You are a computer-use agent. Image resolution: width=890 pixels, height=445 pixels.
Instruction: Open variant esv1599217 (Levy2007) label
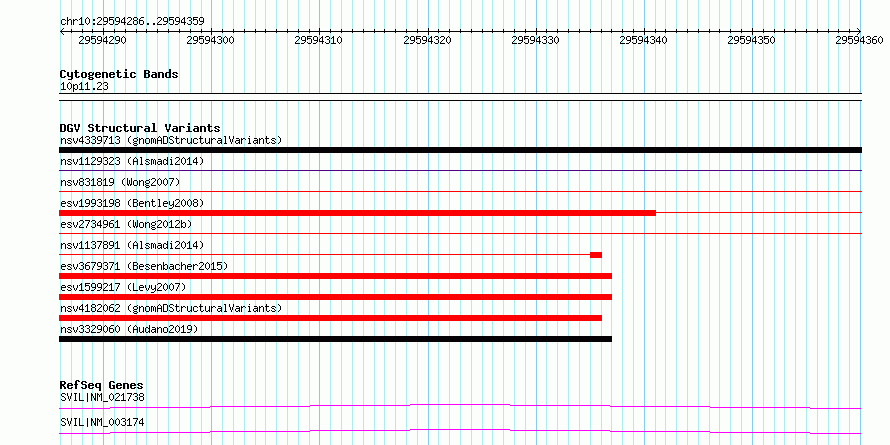click(x=123, y=287)
